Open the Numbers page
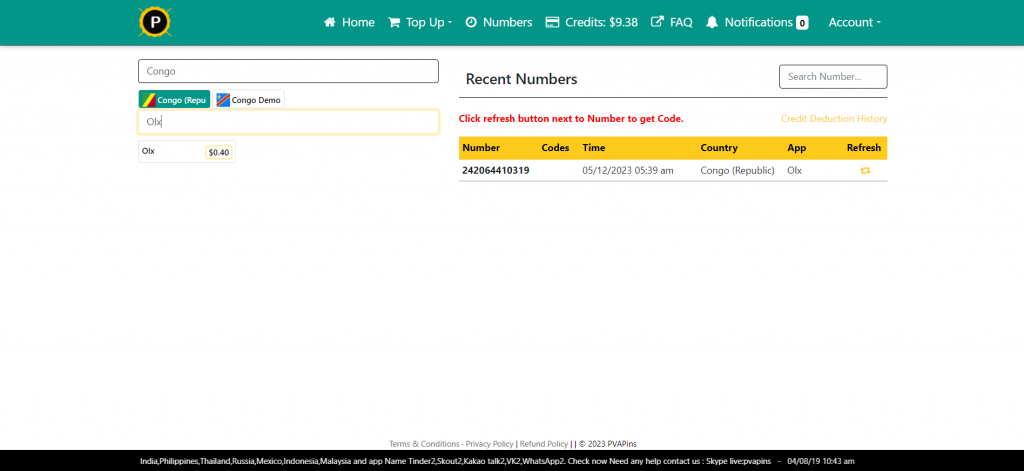 pos(499,22)
